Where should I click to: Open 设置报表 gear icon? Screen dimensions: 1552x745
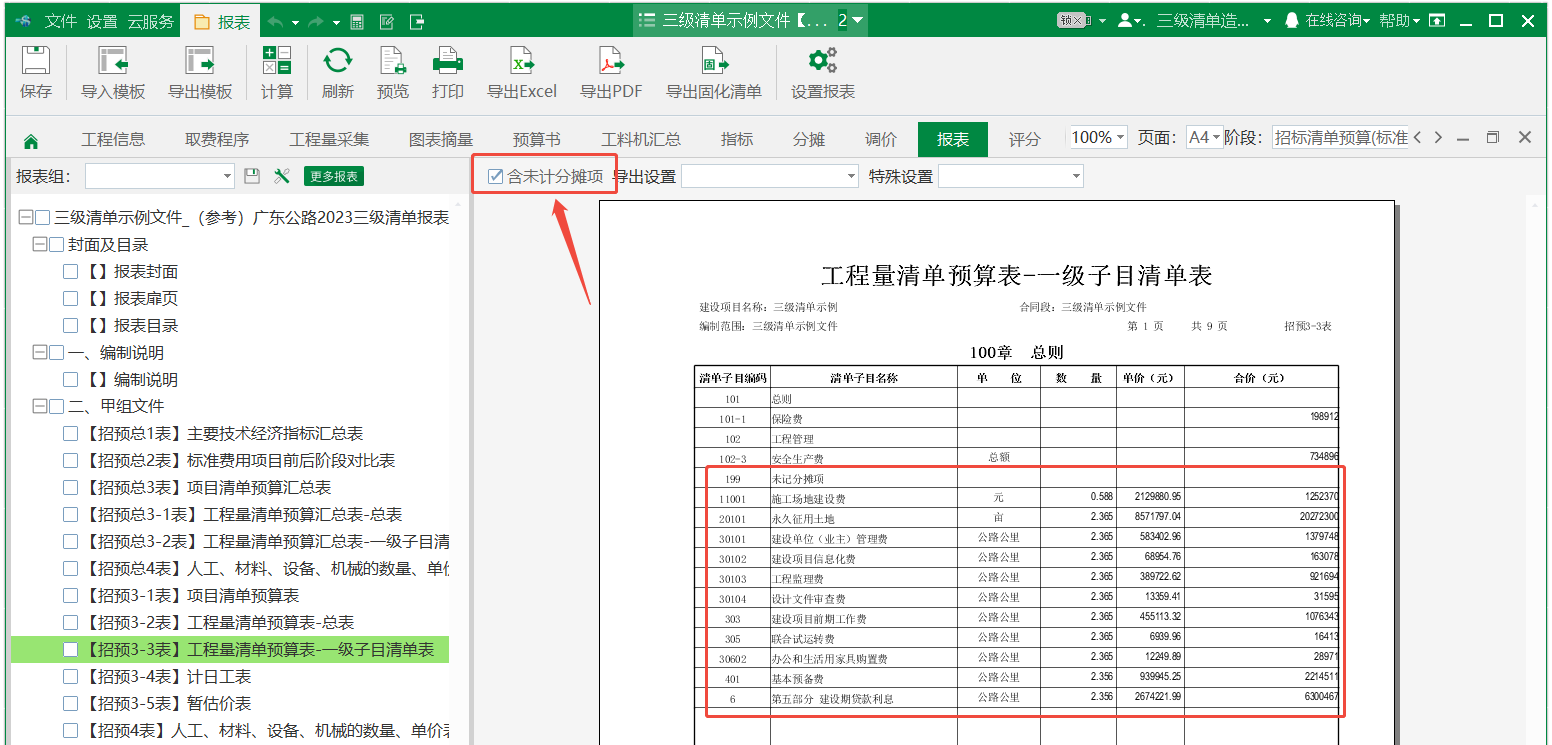823,61
